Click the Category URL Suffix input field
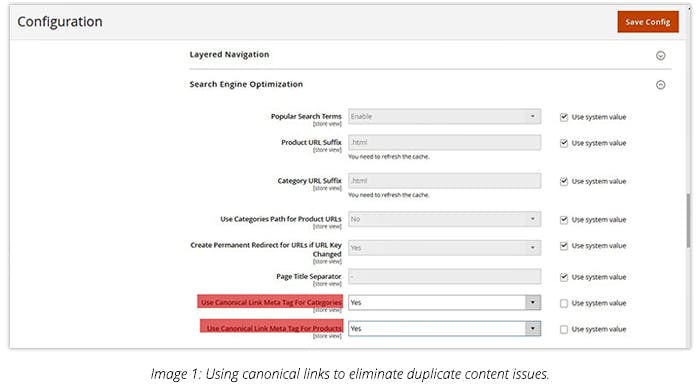Viewport: 700px width, 390px height. point(445,181)
